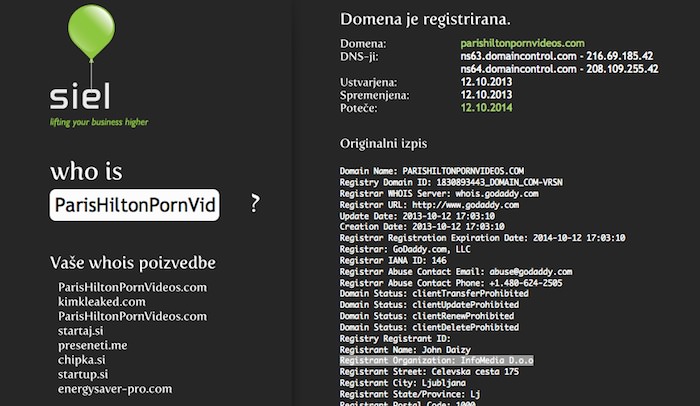Click the question mark search button

click(254, 204)
